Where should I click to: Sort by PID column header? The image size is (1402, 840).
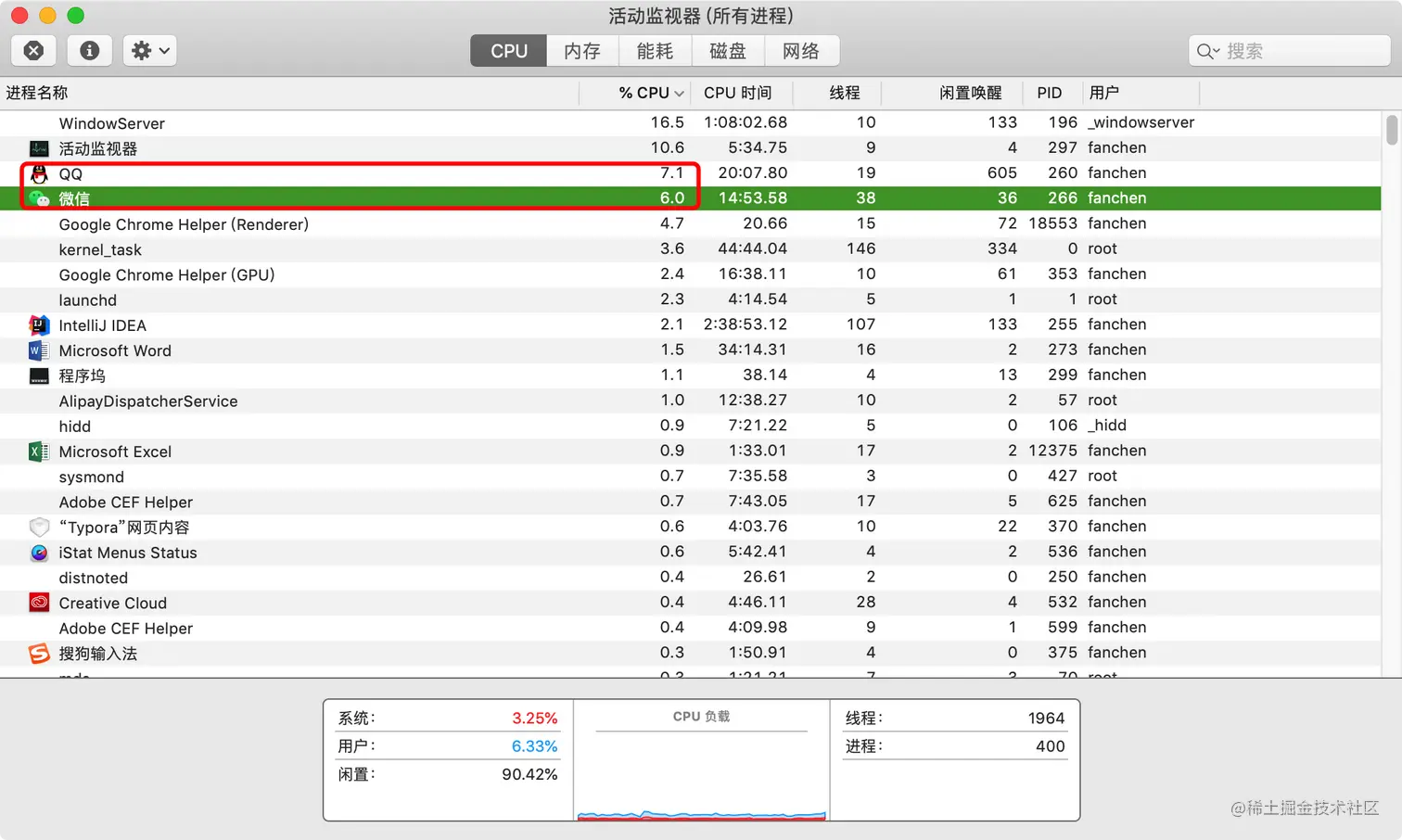tap(1052, 93)
